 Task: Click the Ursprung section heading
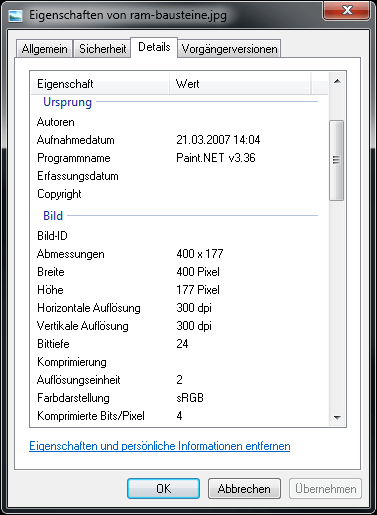click(x=67, y=102)
